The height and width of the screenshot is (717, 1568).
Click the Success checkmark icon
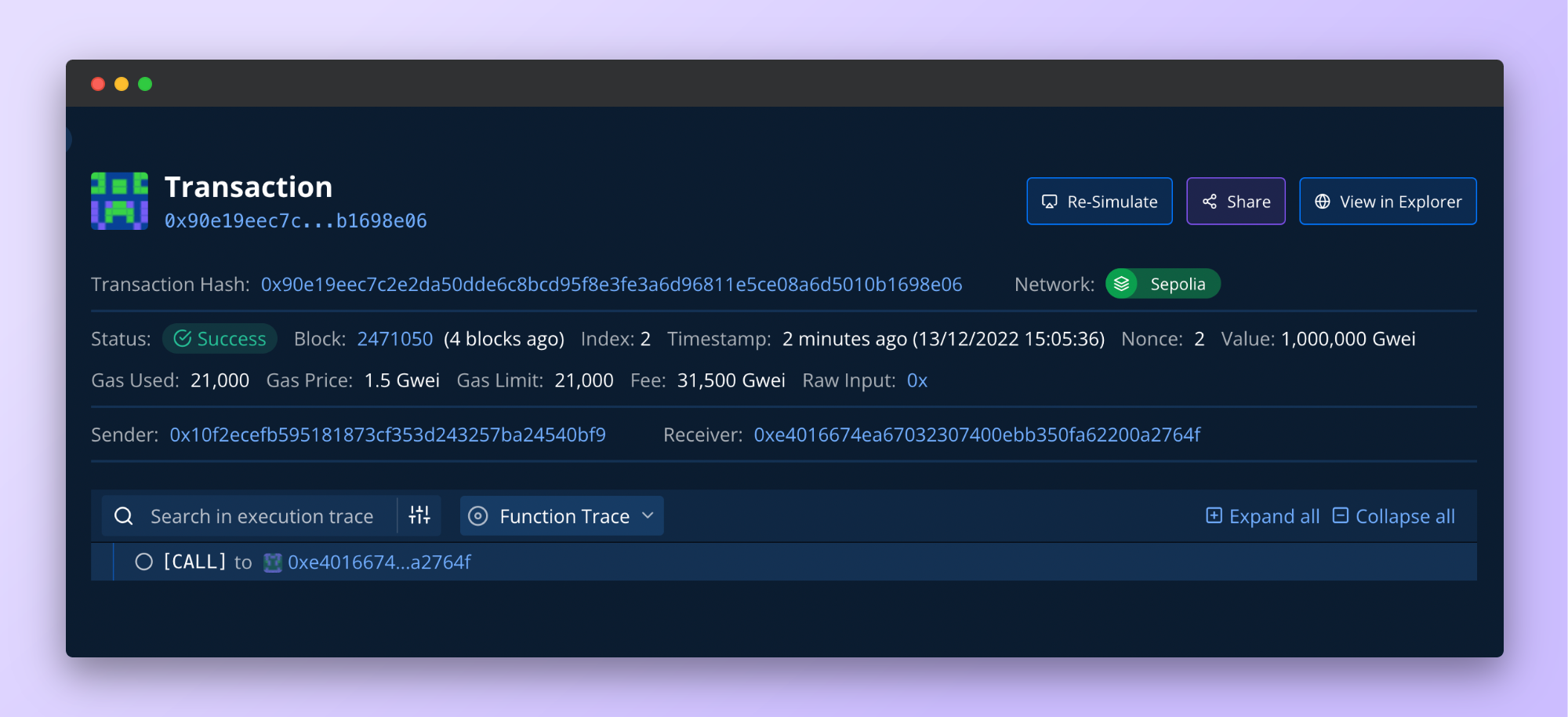tap(183, 339)
